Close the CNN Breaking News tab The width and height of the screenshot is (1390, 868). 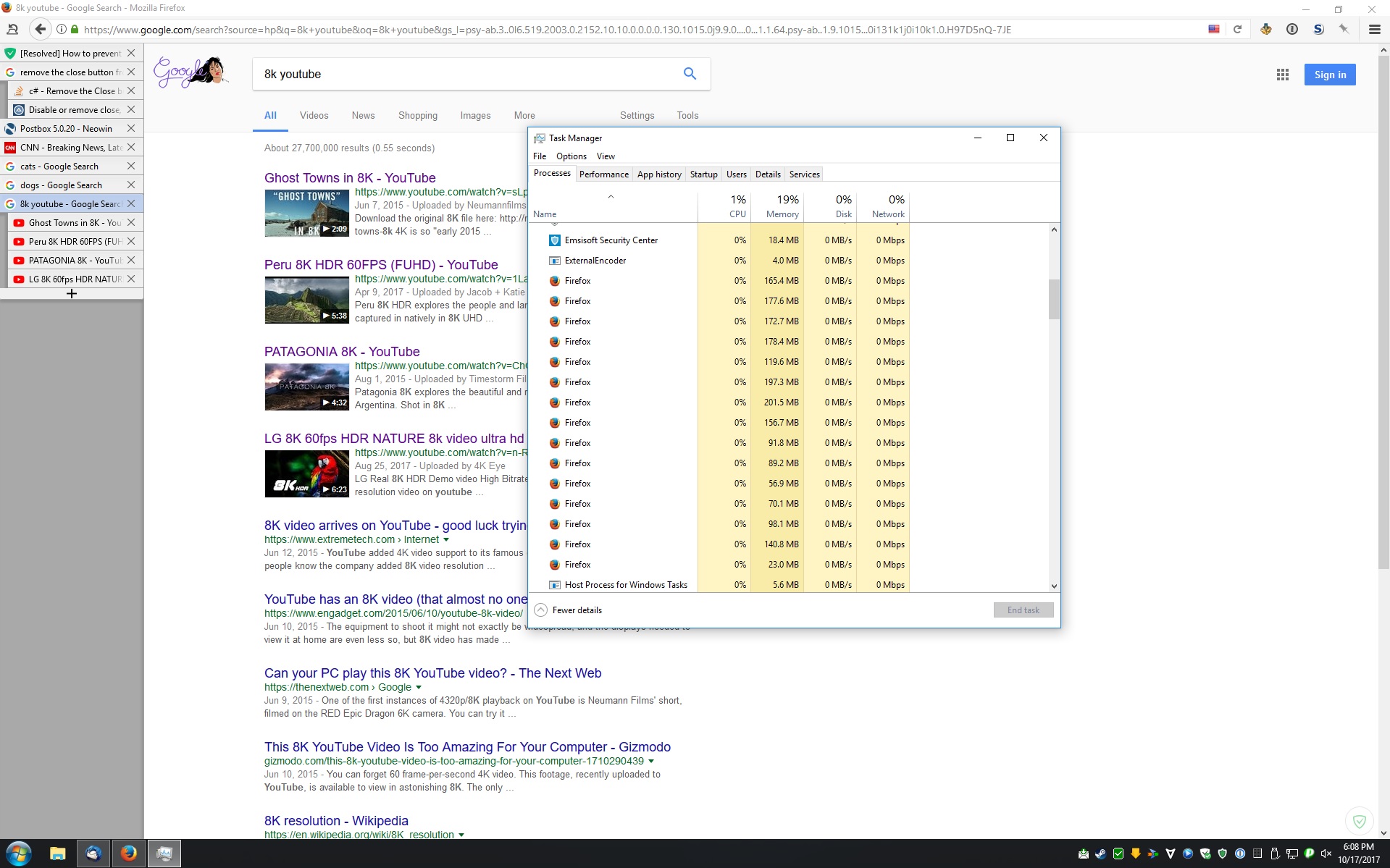point(131,148)
